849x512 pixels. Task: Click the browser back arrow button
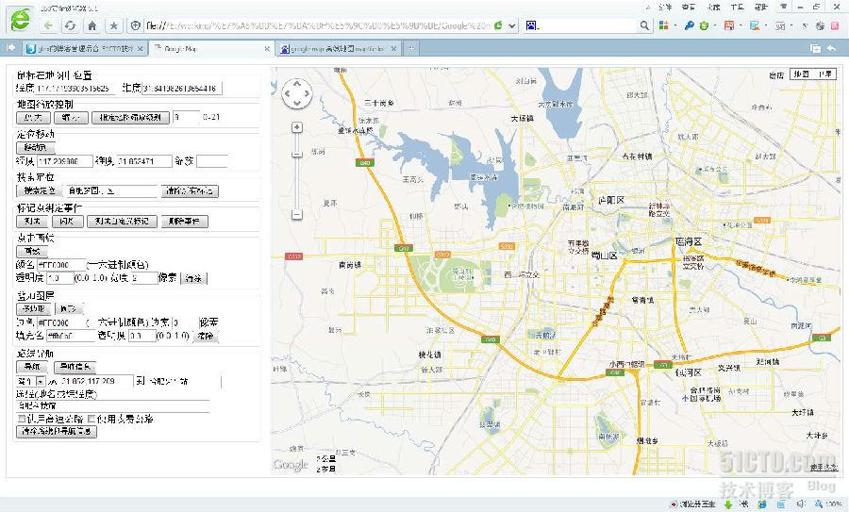point(47,25)
